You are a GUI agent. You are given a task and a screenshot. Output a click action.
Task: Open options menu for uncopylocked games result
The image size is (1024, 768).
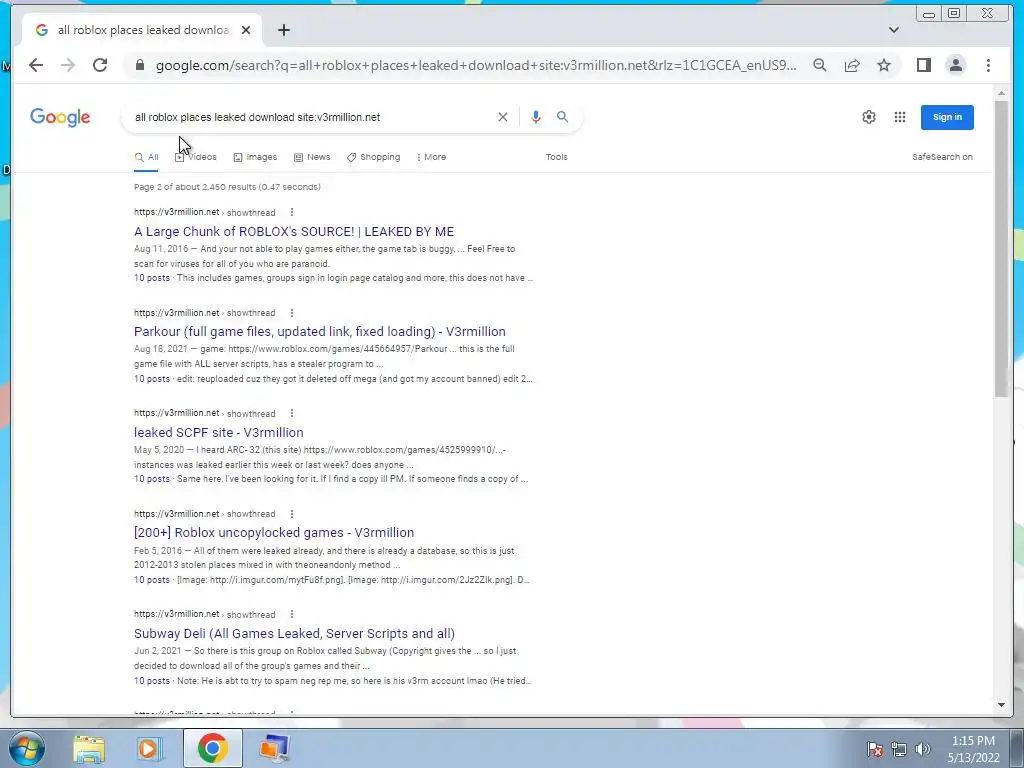coord(292,514)
